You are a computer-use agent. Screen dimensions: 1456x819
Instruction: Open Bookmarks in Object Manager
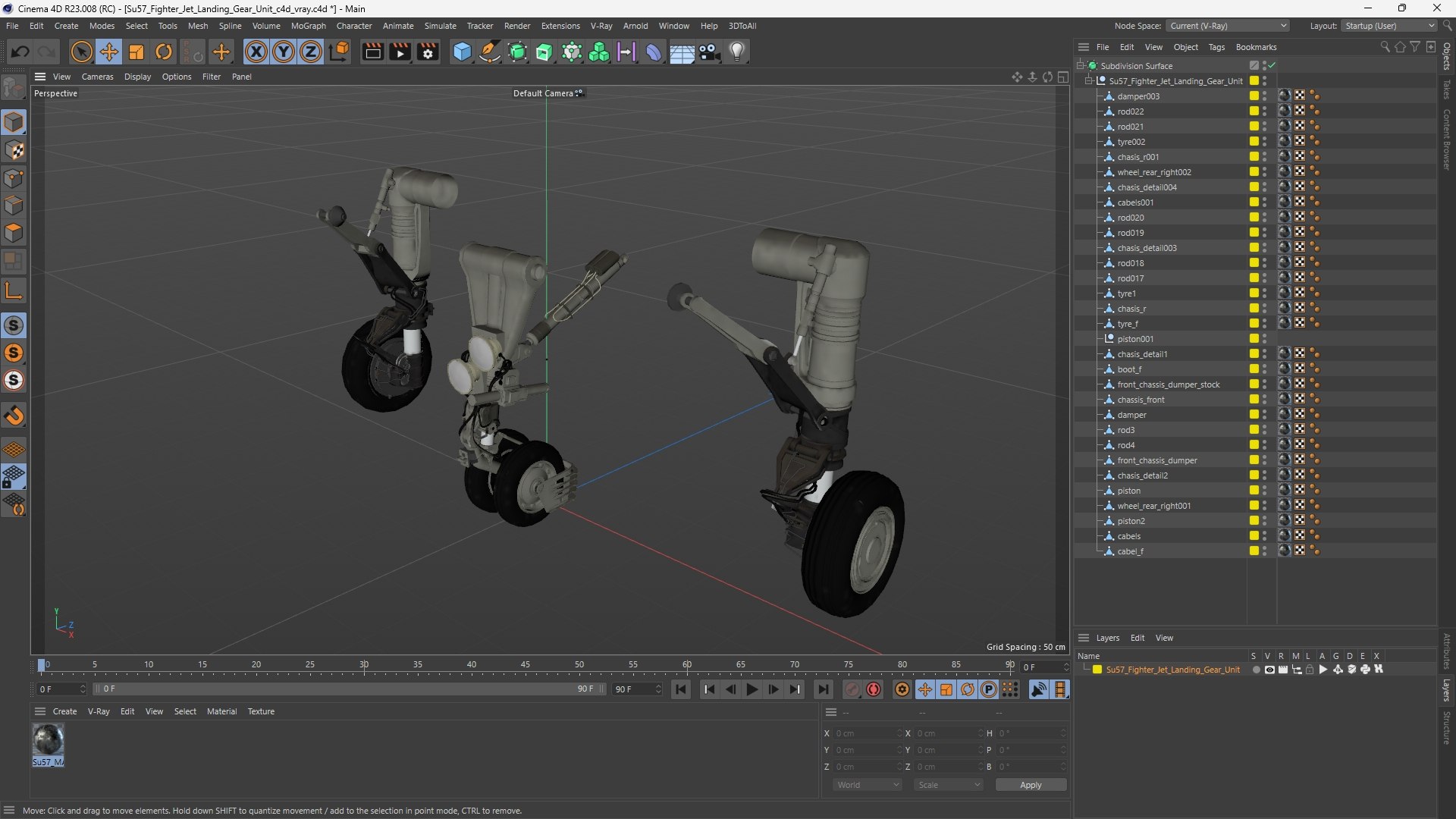tap(1256, 47)
